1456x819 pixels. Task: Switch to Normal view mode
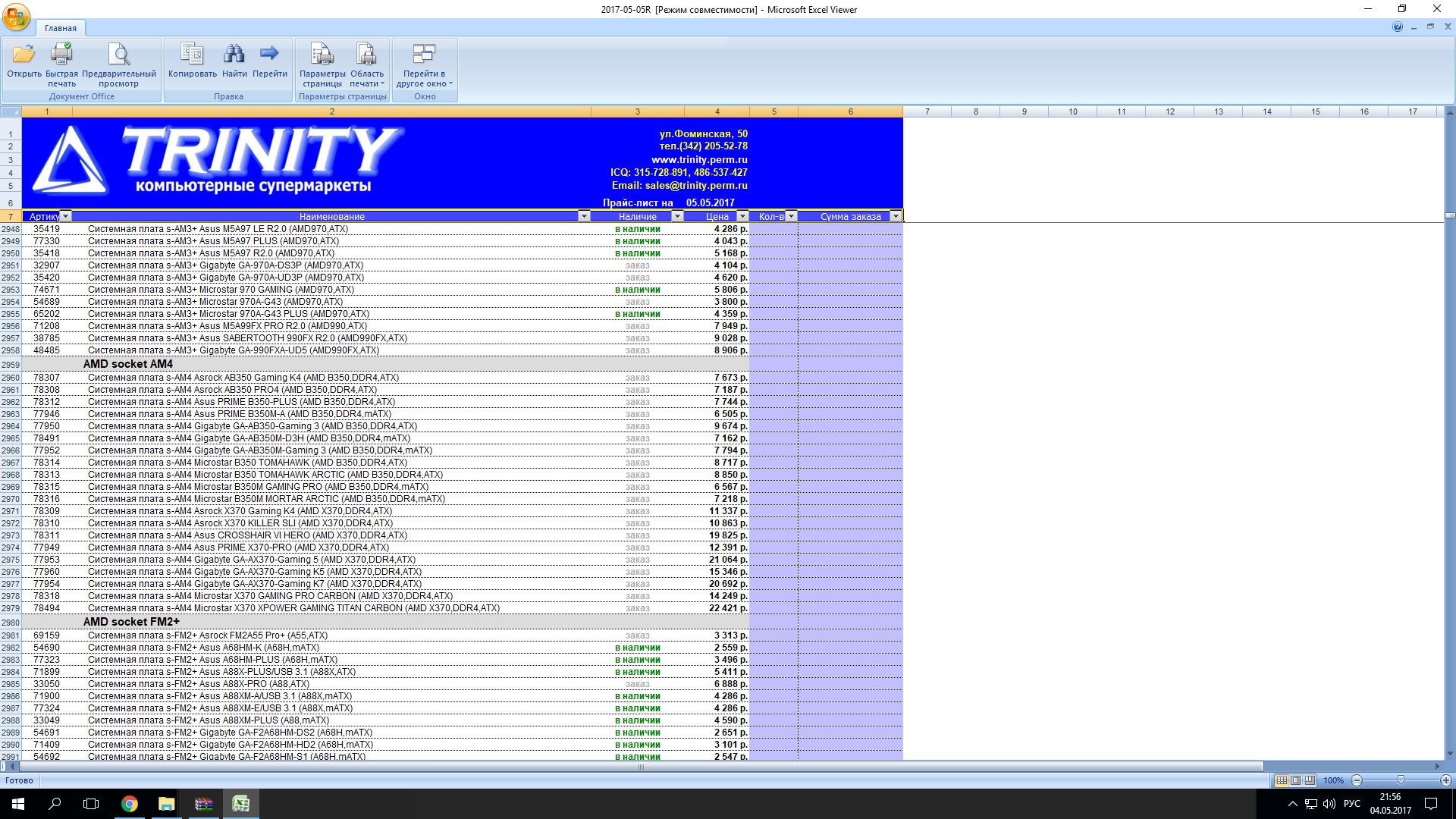(1282, 780)
